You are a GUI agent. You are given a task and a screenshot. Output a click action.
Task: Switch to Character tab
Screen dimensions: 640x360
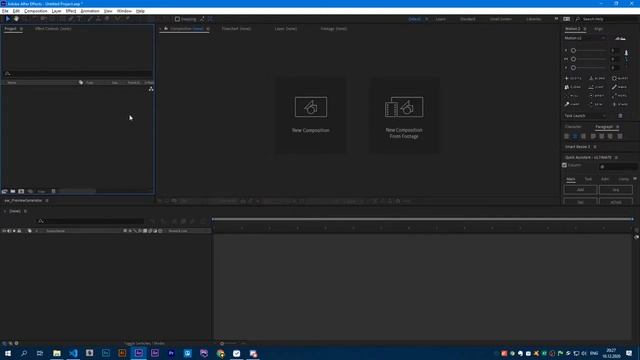[573, 127]
